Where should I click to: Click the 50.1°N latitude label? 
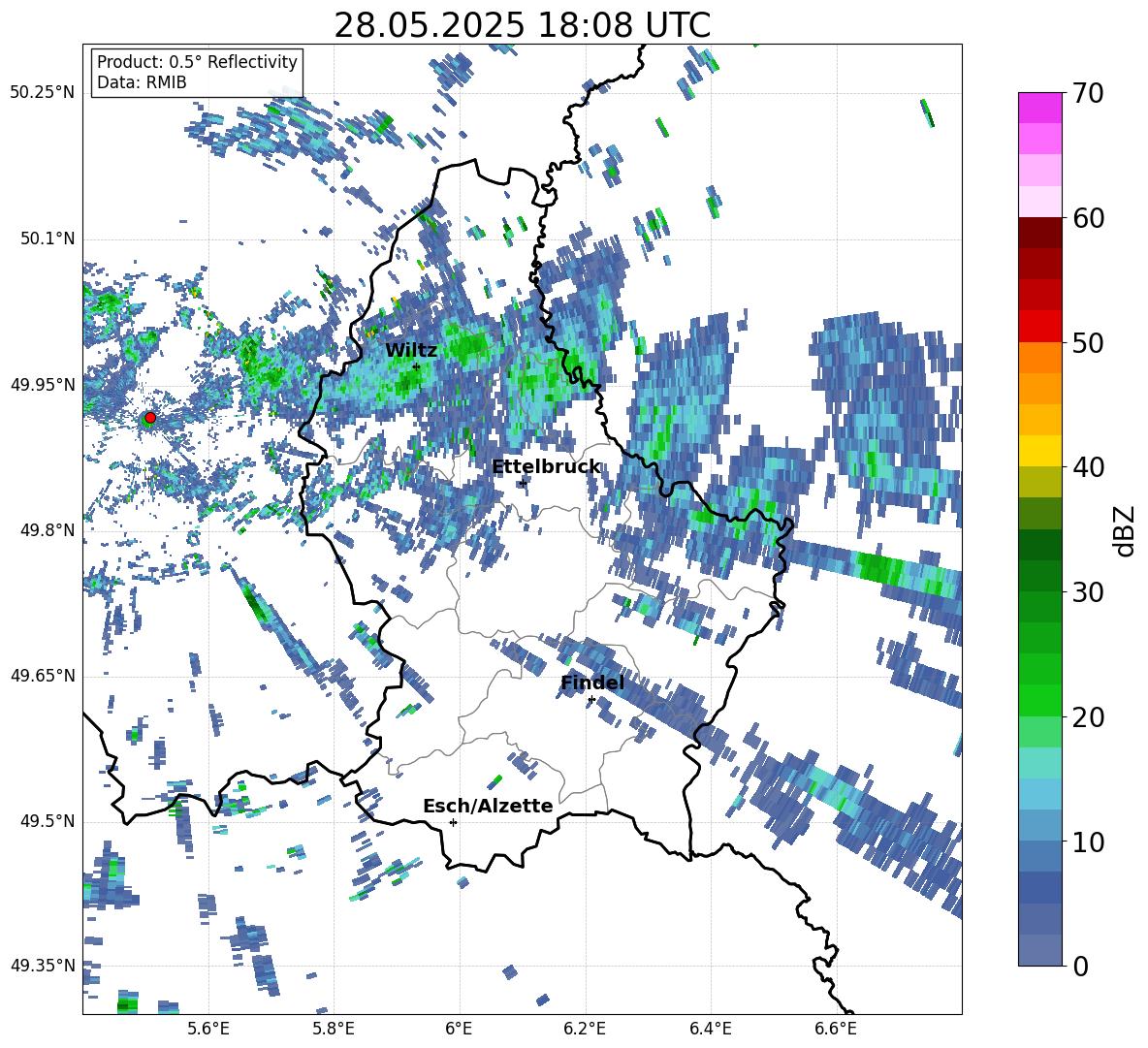coord(47,239)
